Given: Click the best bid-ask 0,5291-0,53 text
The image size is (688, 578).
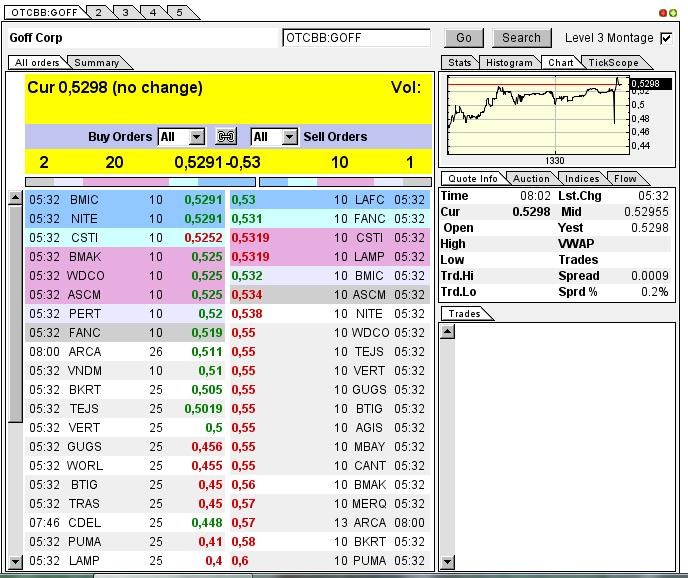Looking at the screenshot, I should pos(217,162).
